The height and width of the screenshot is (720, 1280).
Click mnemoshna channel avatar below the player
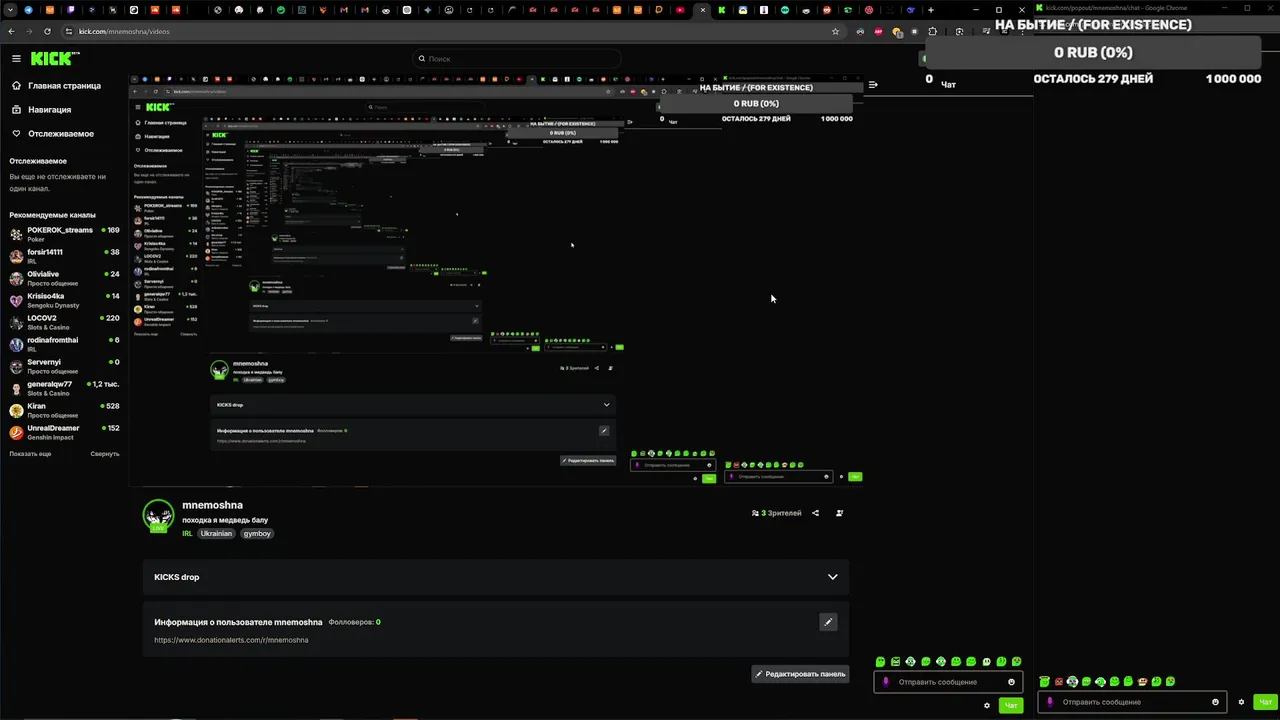pyautogui.click(x=158, y=516)
